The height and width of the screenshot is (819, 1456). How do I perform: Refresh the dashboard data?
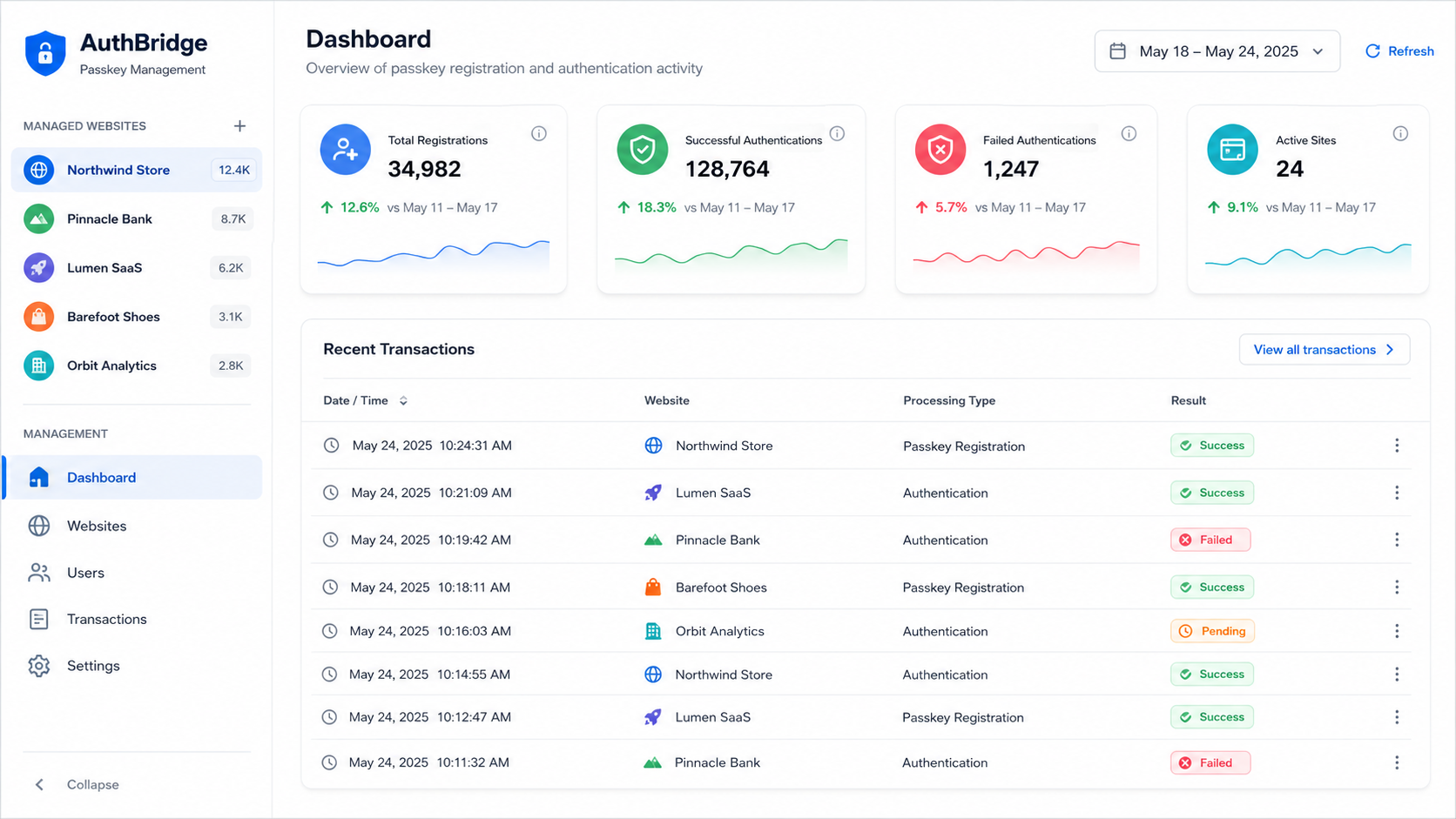click(x=1399, y=51)
